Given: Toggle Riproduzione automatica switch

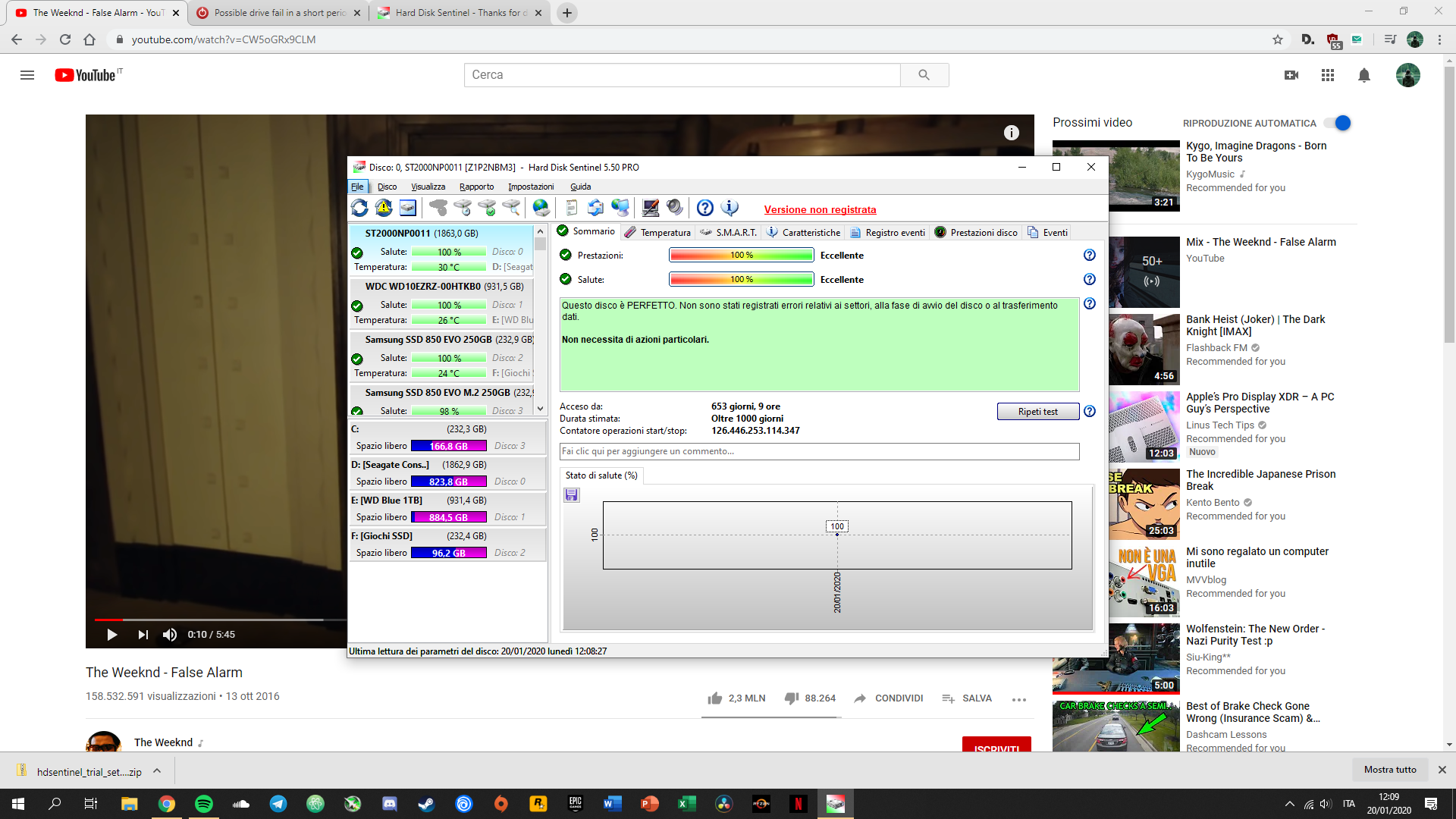Looking at the screenshot, I should coord(1338,123).
